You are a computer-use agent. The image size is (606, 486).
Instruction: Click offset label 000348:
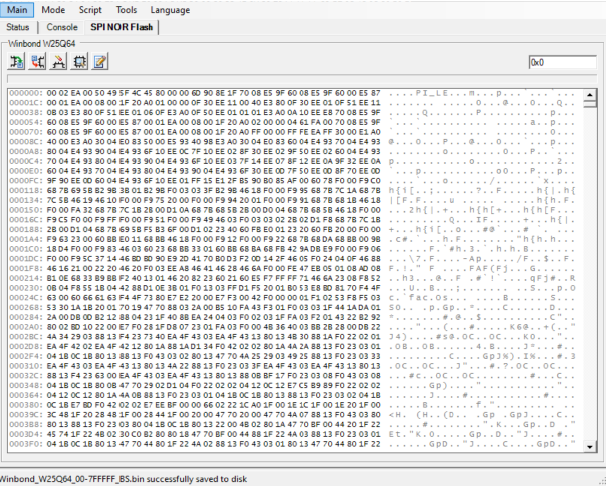(x=26, y=386)
